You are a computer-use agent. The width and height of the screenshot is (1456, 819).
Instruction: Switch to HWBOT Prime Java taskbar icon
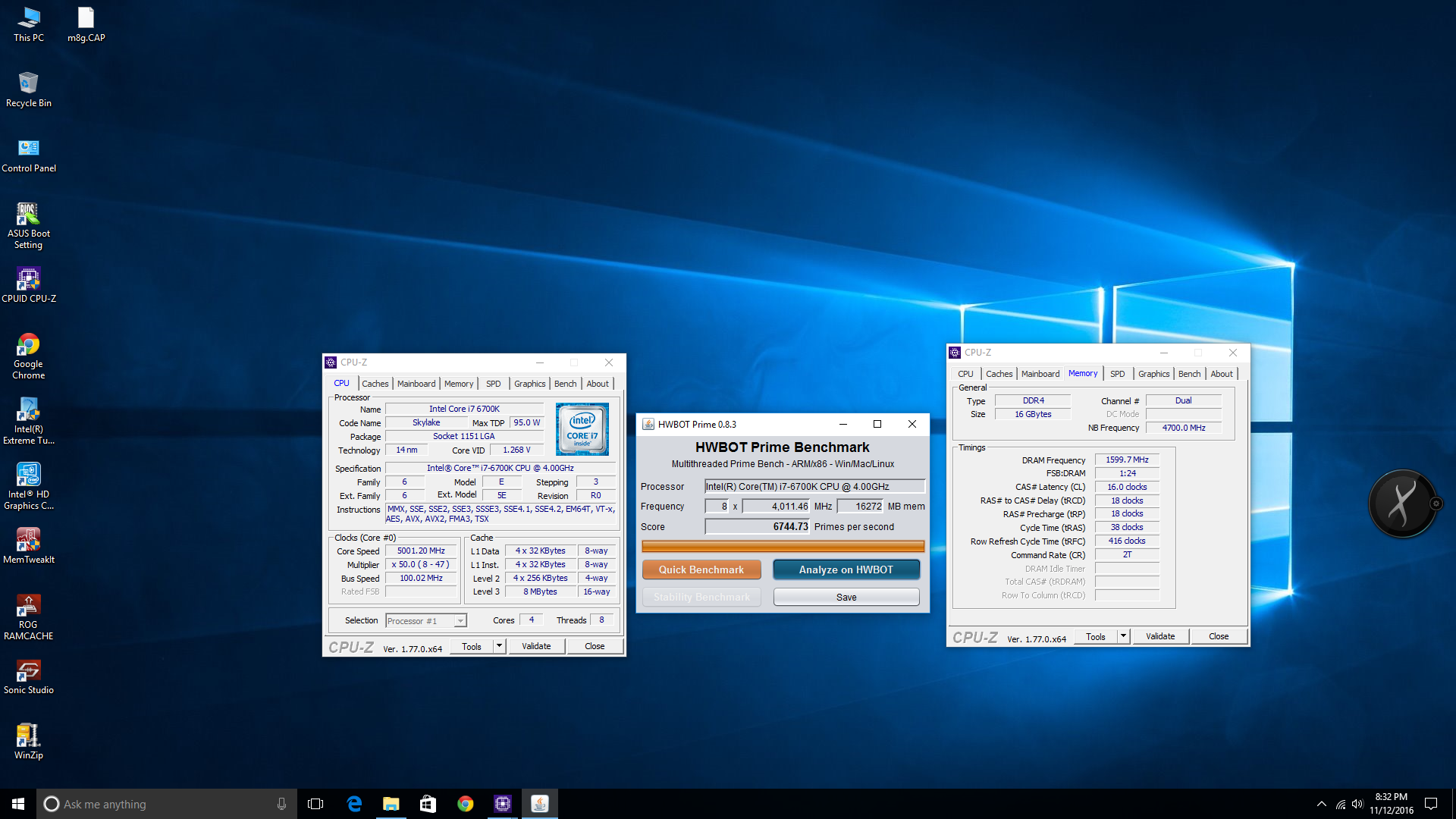click(539, 804)
